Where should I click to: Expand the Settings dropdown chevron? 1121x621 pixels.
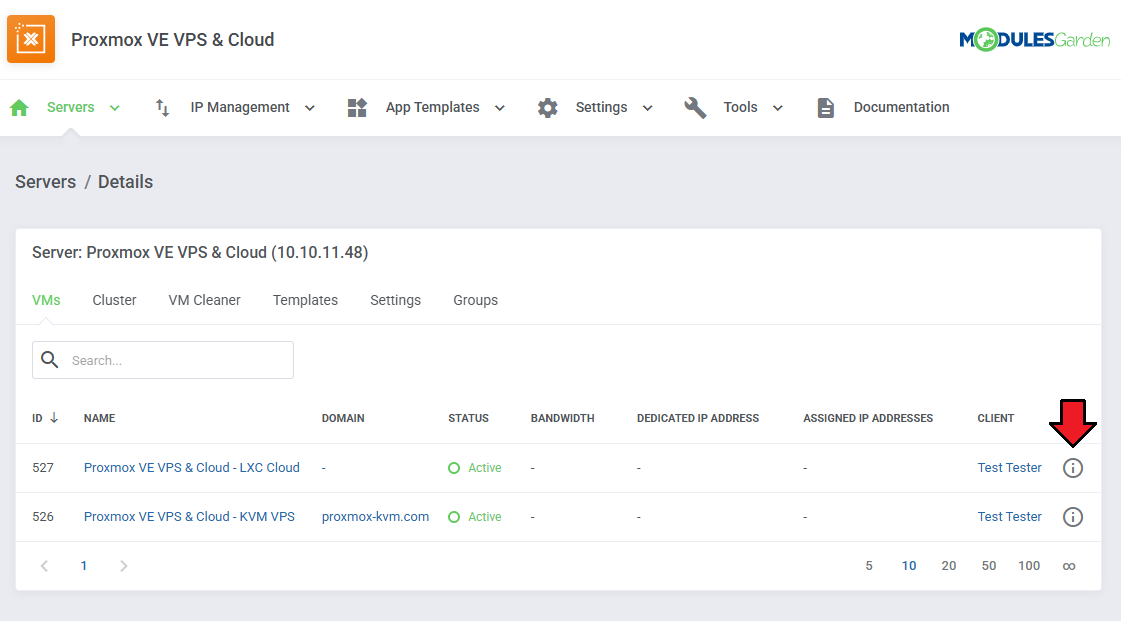[648, 108]
